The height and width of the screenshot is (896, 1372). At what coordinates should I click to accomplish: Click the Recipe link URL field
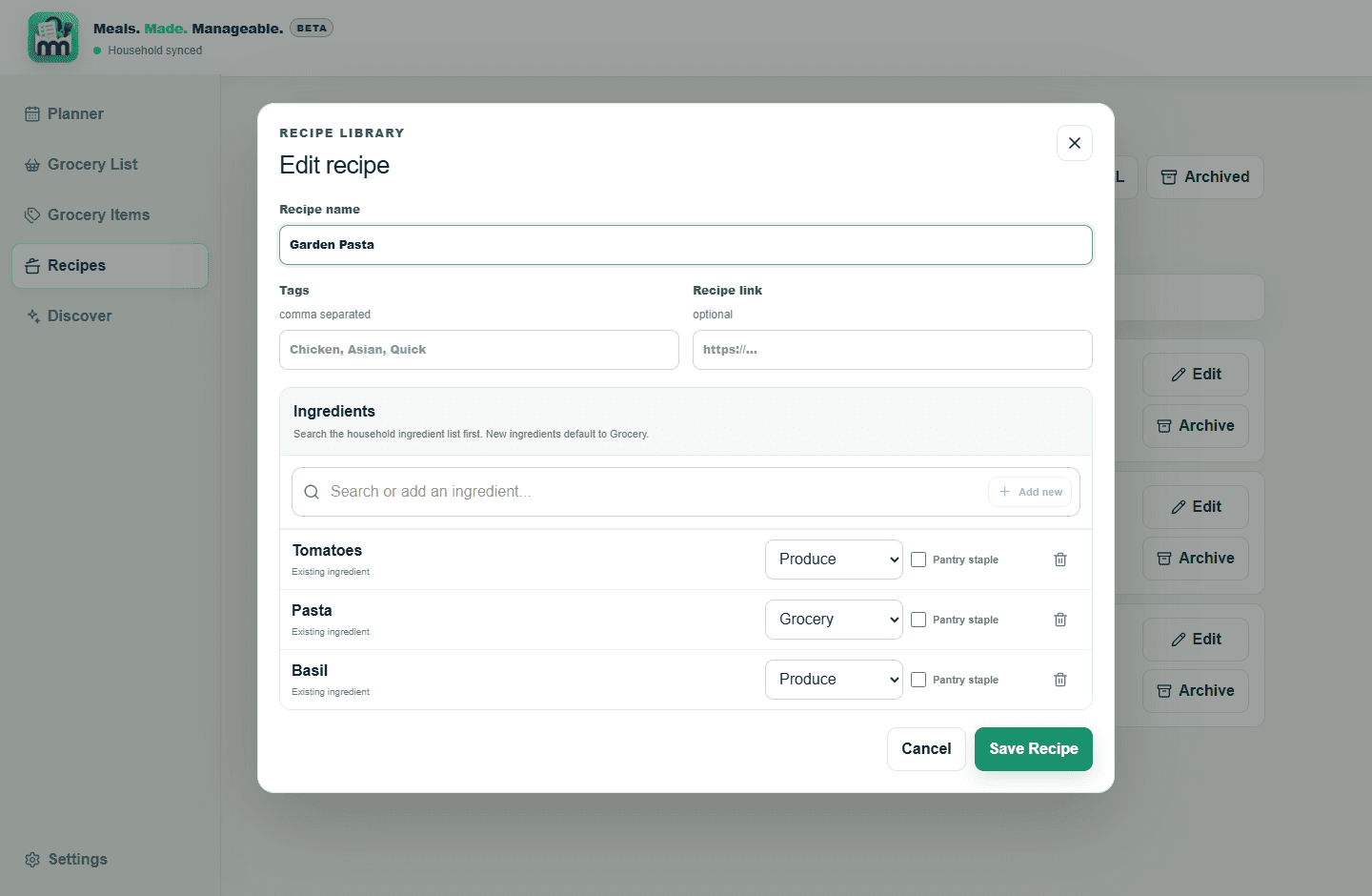click(x=893, y=350)
